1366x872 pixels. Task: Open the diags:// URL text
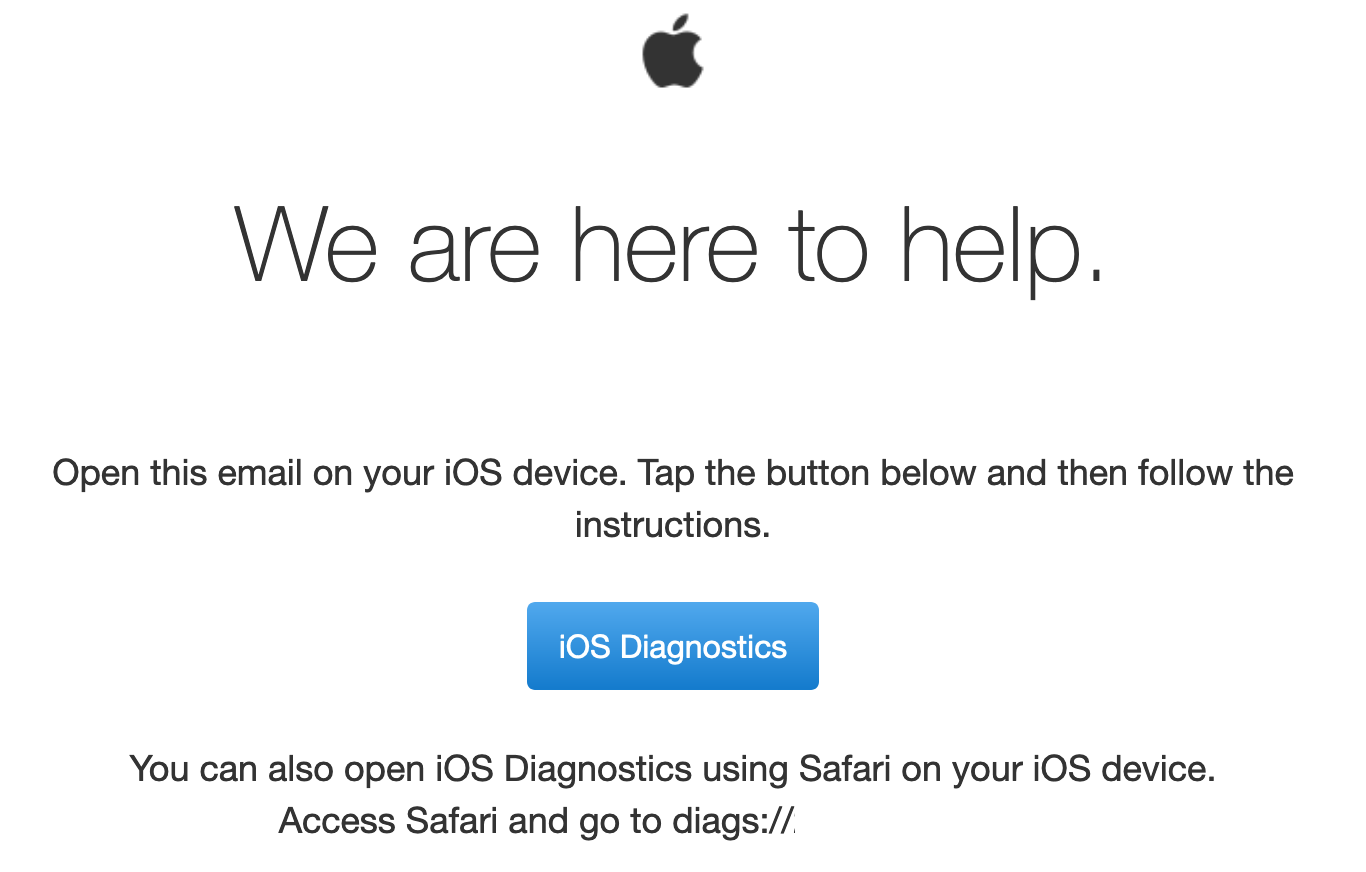click(x=733, y=821)
